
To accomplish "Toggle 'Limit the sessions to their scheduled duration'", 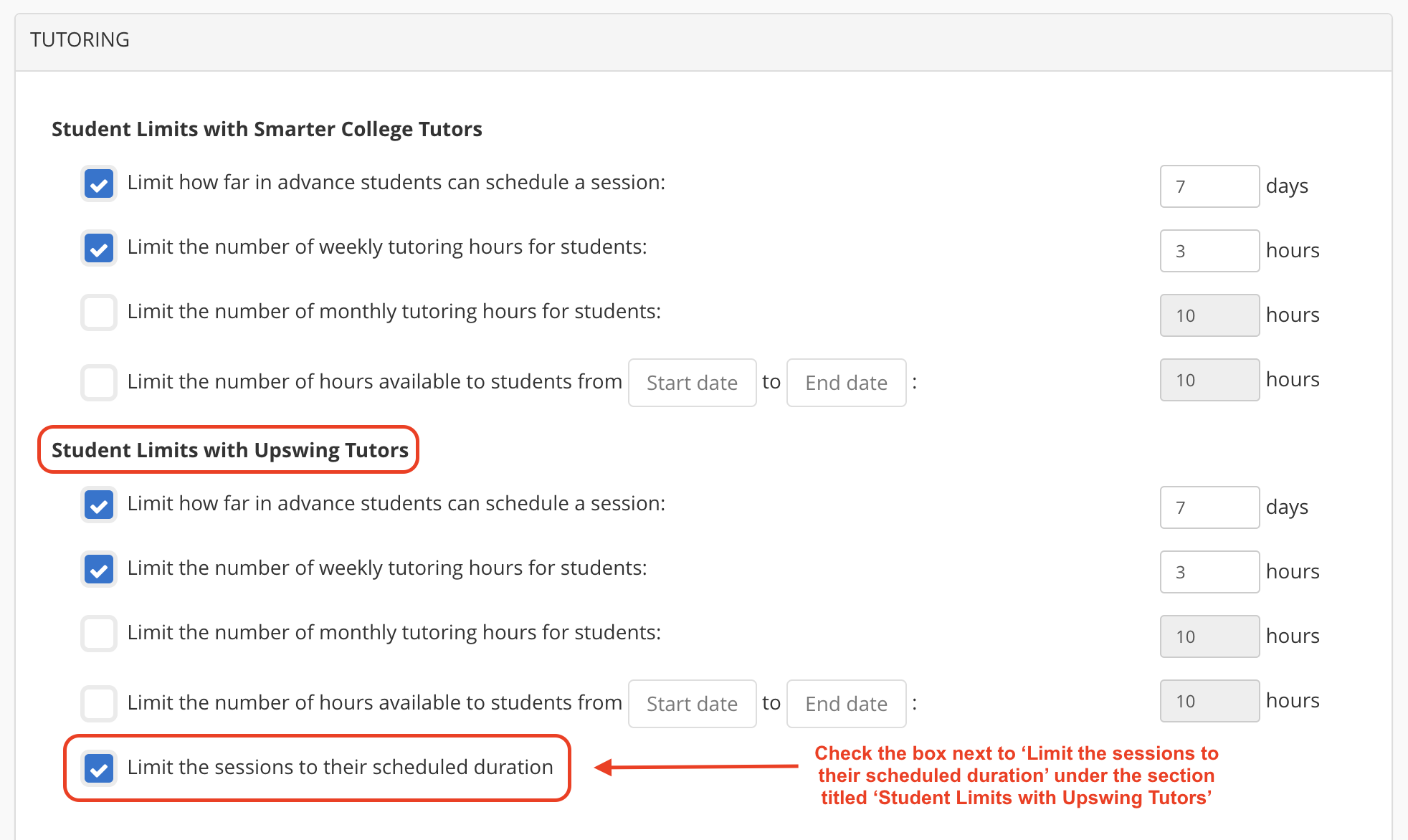I will tap(99, 769).
